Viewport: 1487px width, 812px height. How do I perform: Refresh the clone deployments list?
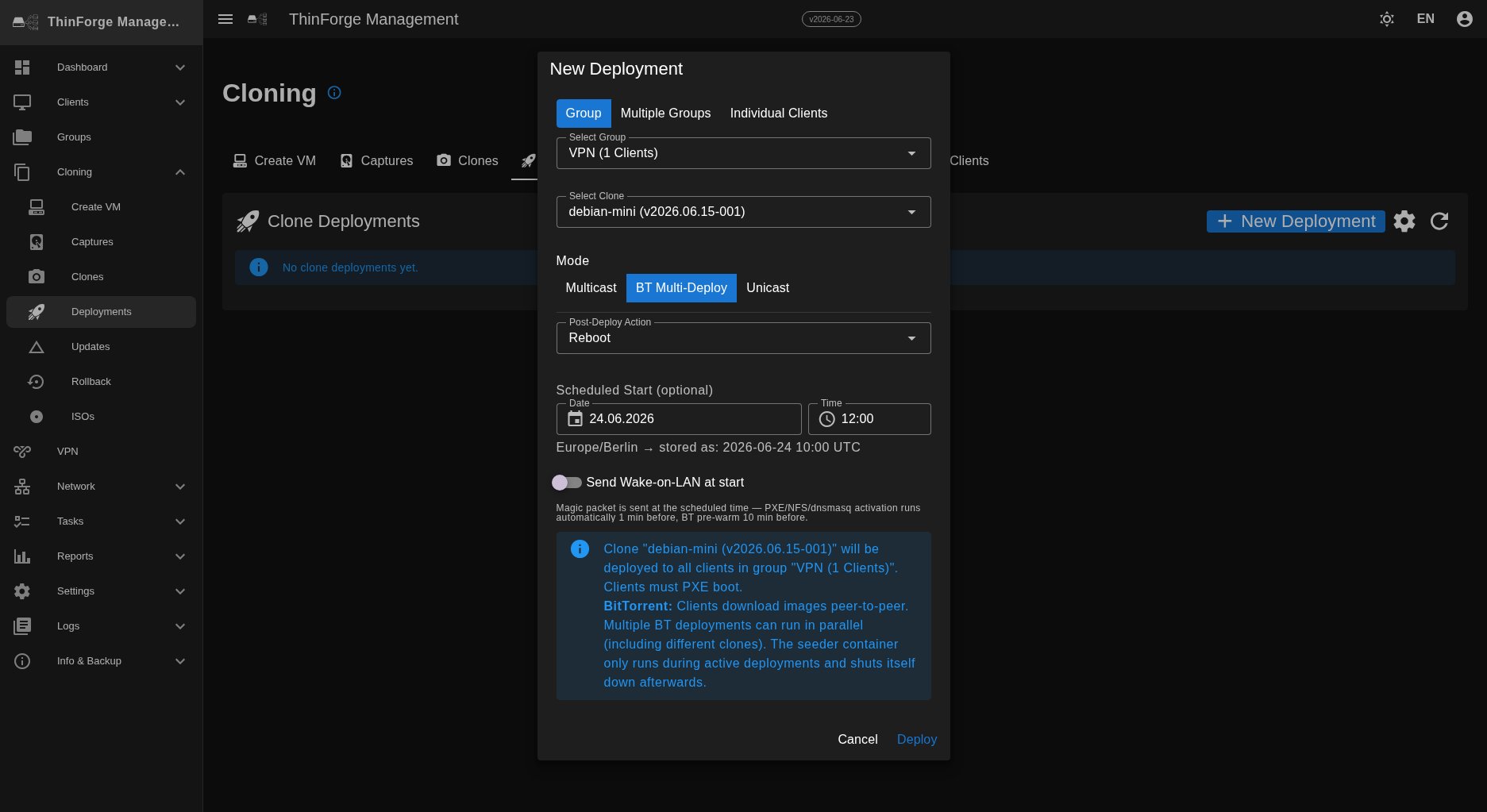pos(1439,221)
